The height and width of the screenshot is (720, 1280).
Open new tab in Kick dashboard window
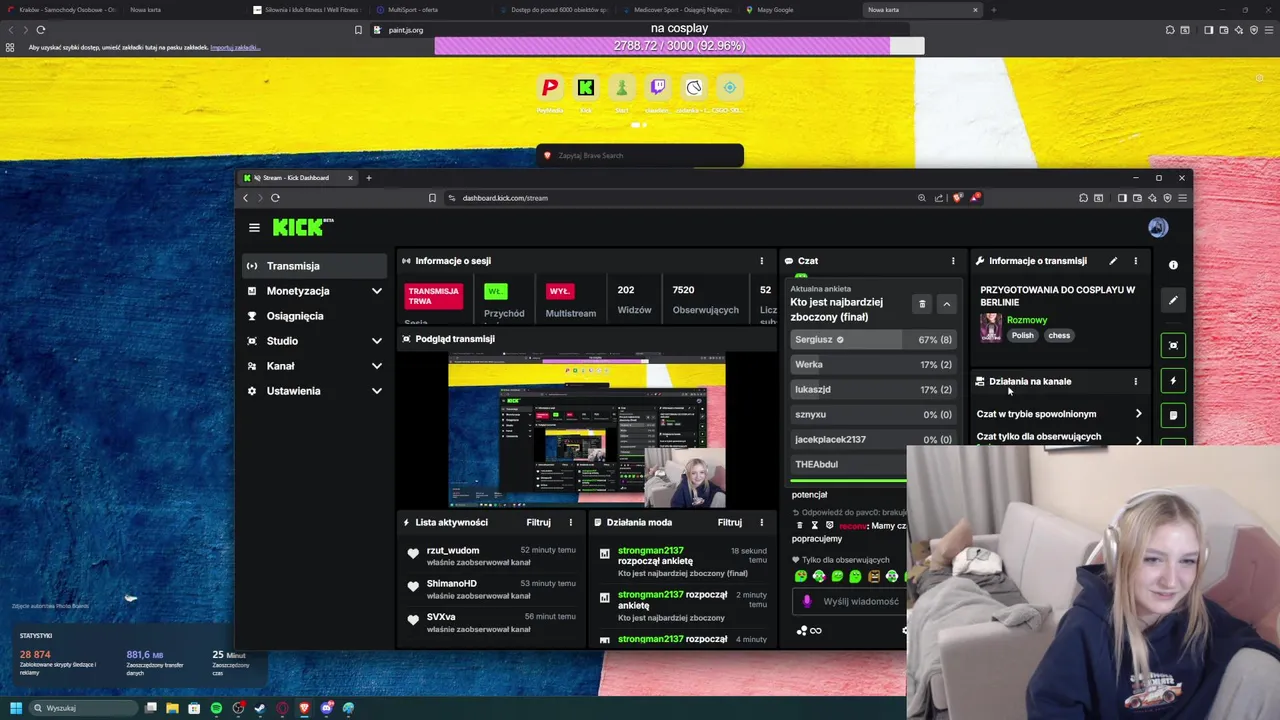(369, 178)
